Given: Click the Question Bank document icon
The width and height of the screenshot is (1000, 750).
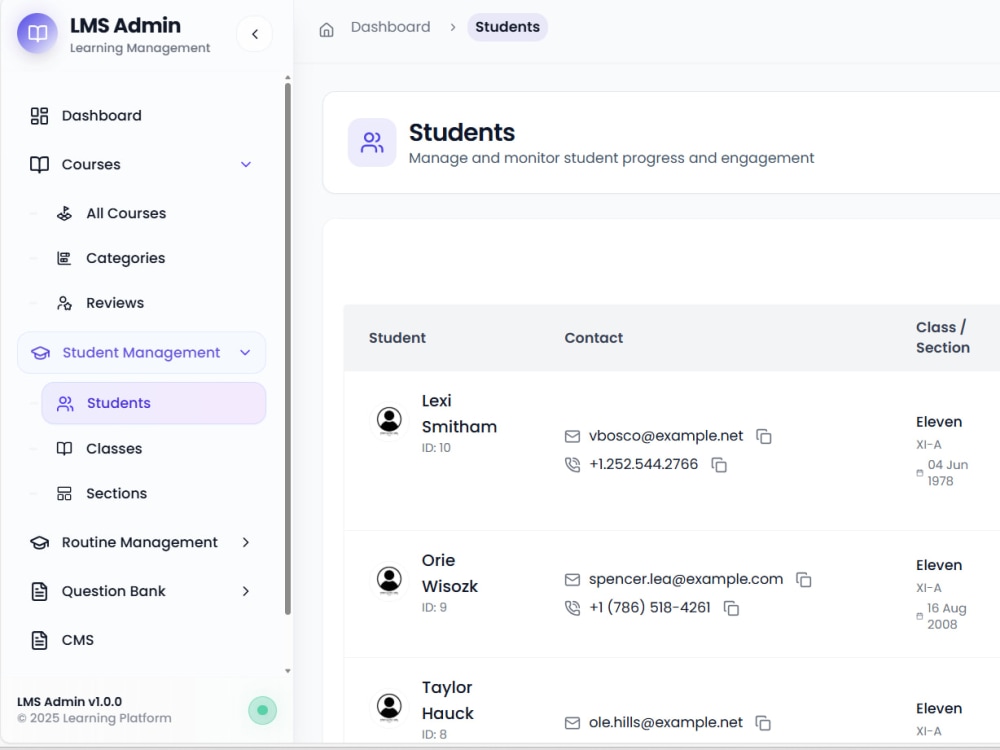Looking at the screenshot, I should coord(40,591).
